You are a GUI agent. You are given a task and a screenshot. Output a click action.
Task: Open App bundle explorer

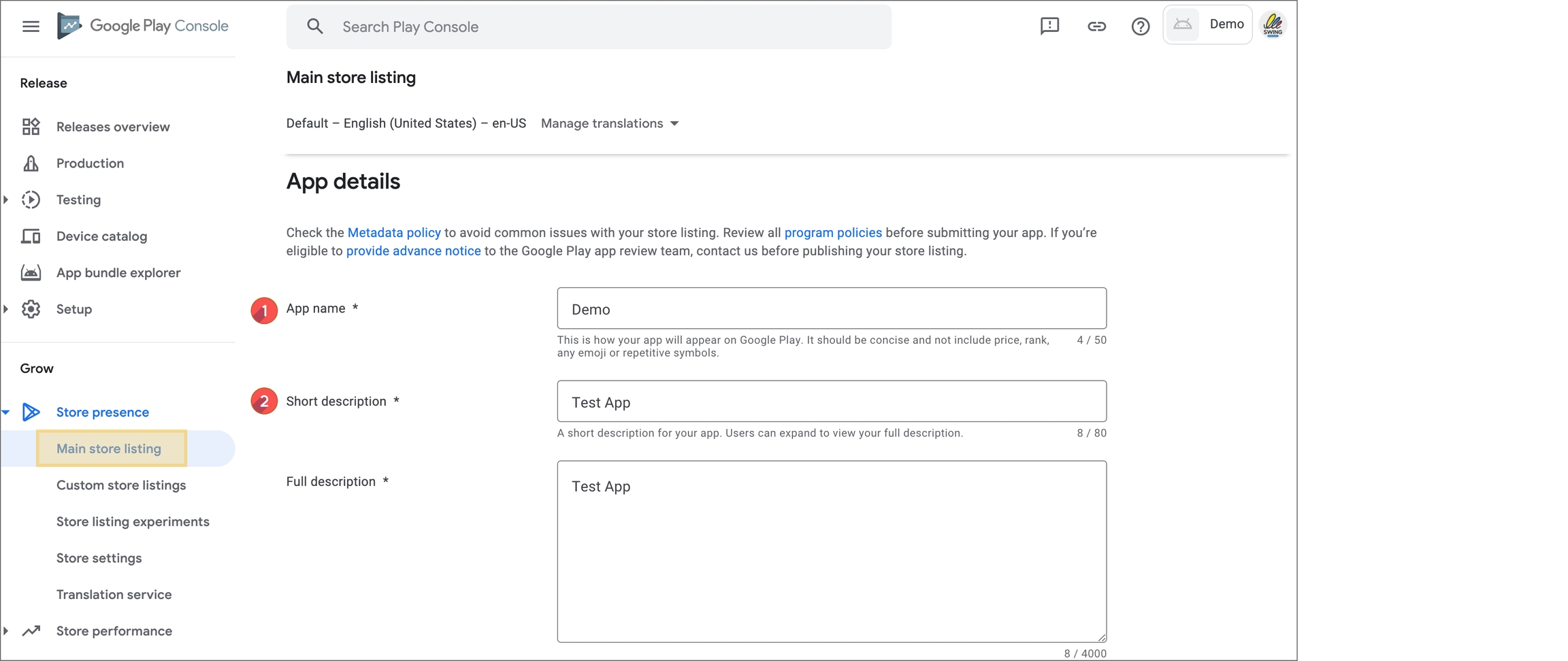(x=118, y=272)
